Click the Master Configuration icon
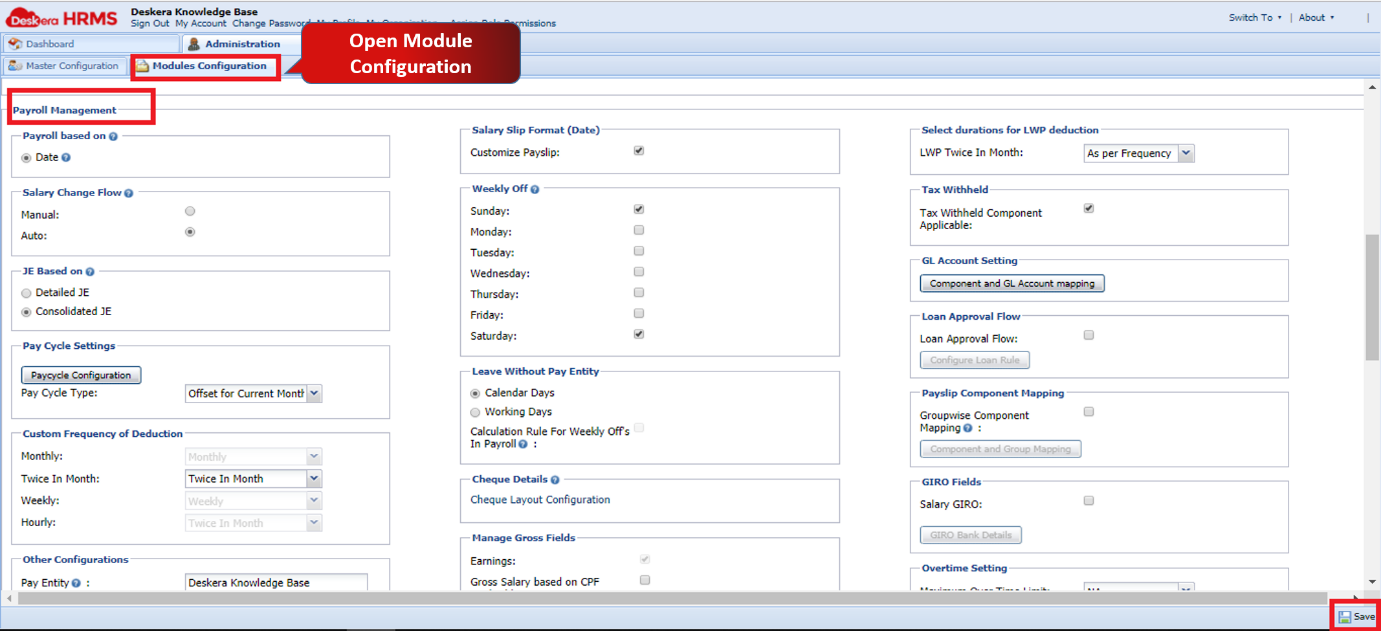This screenshot has width=1381, height=631. coord(12,65)
